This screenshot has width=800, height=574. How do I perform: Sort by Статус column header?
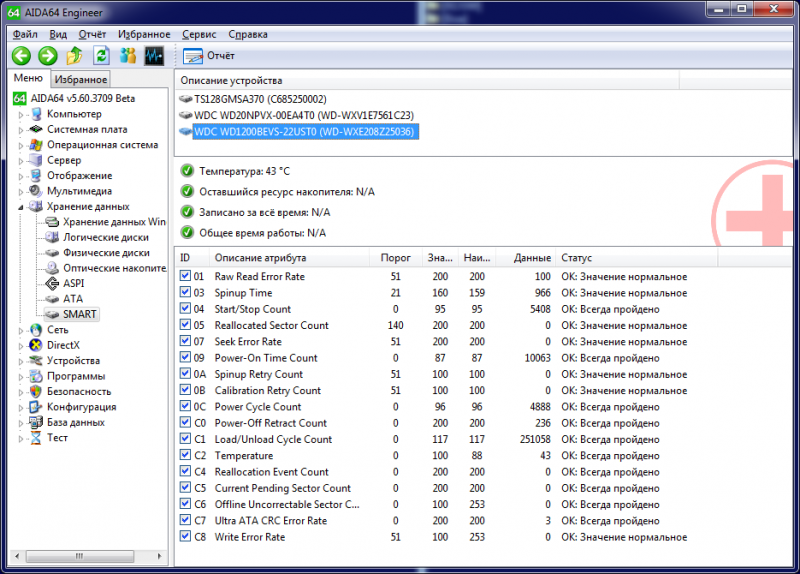pyautogui.click(x=637, y=258)
